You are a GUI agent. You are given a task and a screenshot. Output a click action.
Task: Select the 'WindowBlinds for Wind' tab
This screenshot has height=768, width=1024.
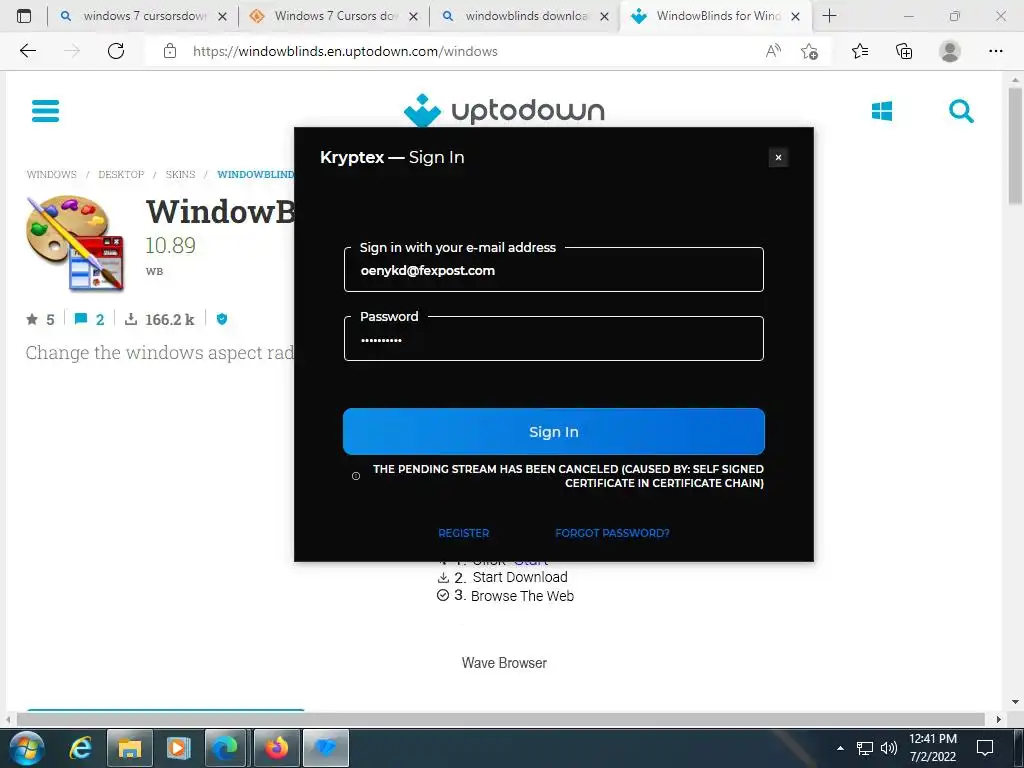(716, 16)
